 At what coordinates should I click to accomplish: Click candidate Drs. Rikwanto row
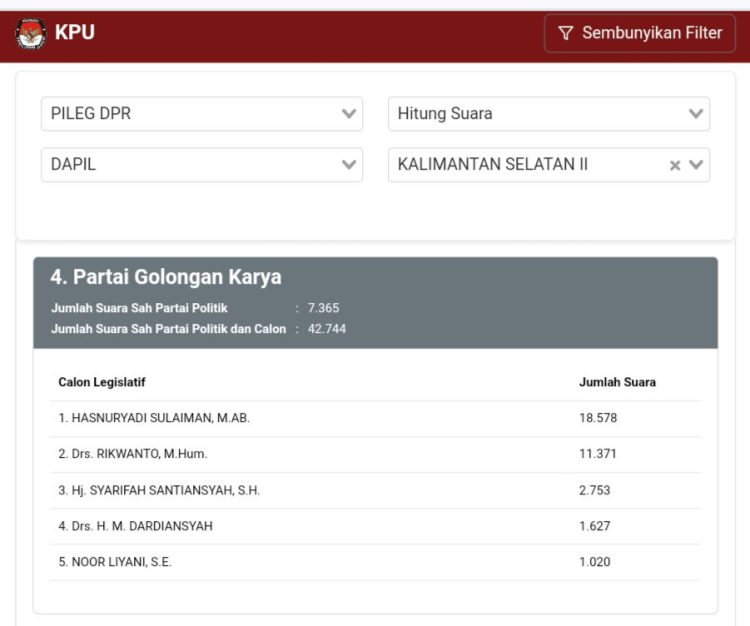(x=133, y=454)
